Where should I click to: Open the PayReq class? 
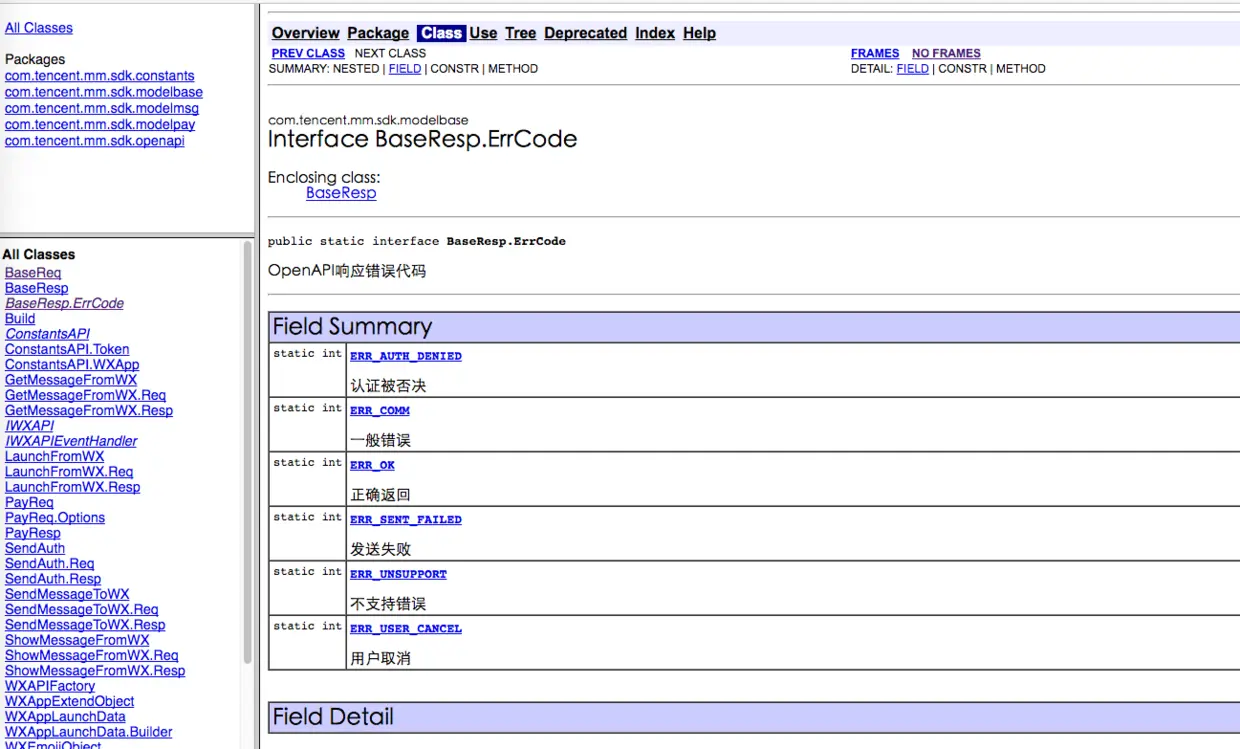coord(29,503)
